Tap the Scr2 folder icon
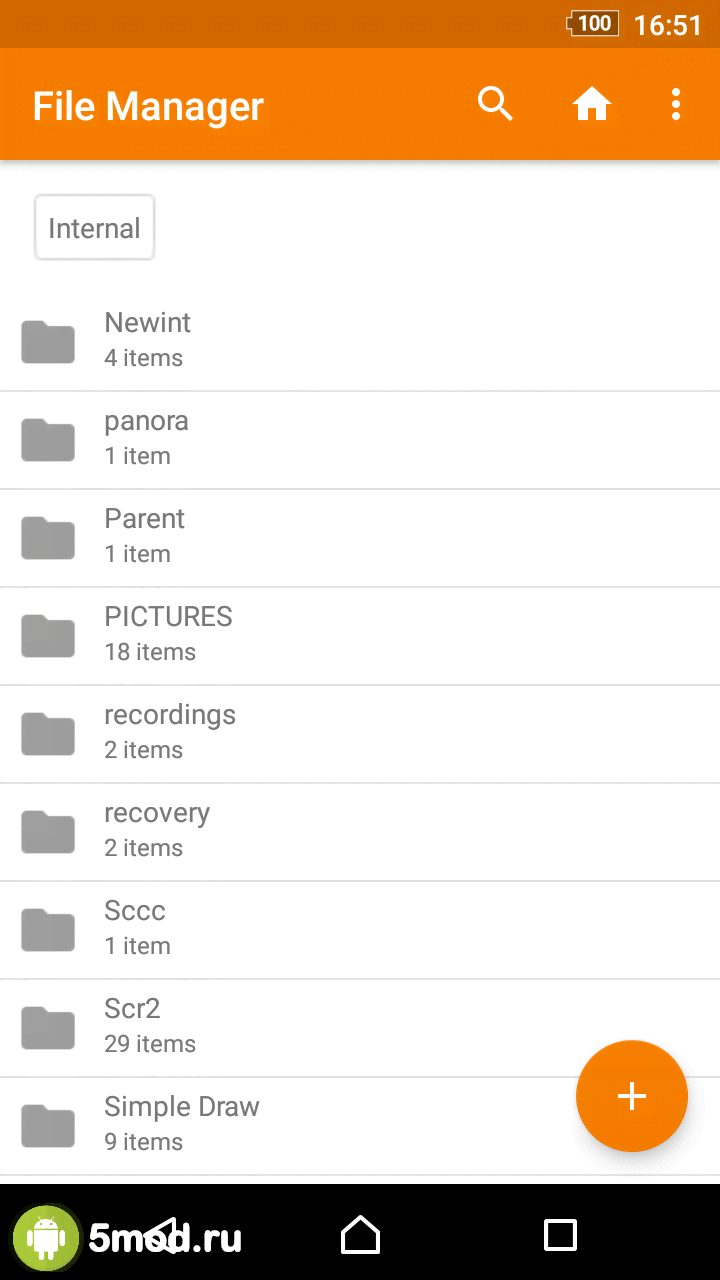Screen dimensions: 720x1280 (x=48, y=1028)
